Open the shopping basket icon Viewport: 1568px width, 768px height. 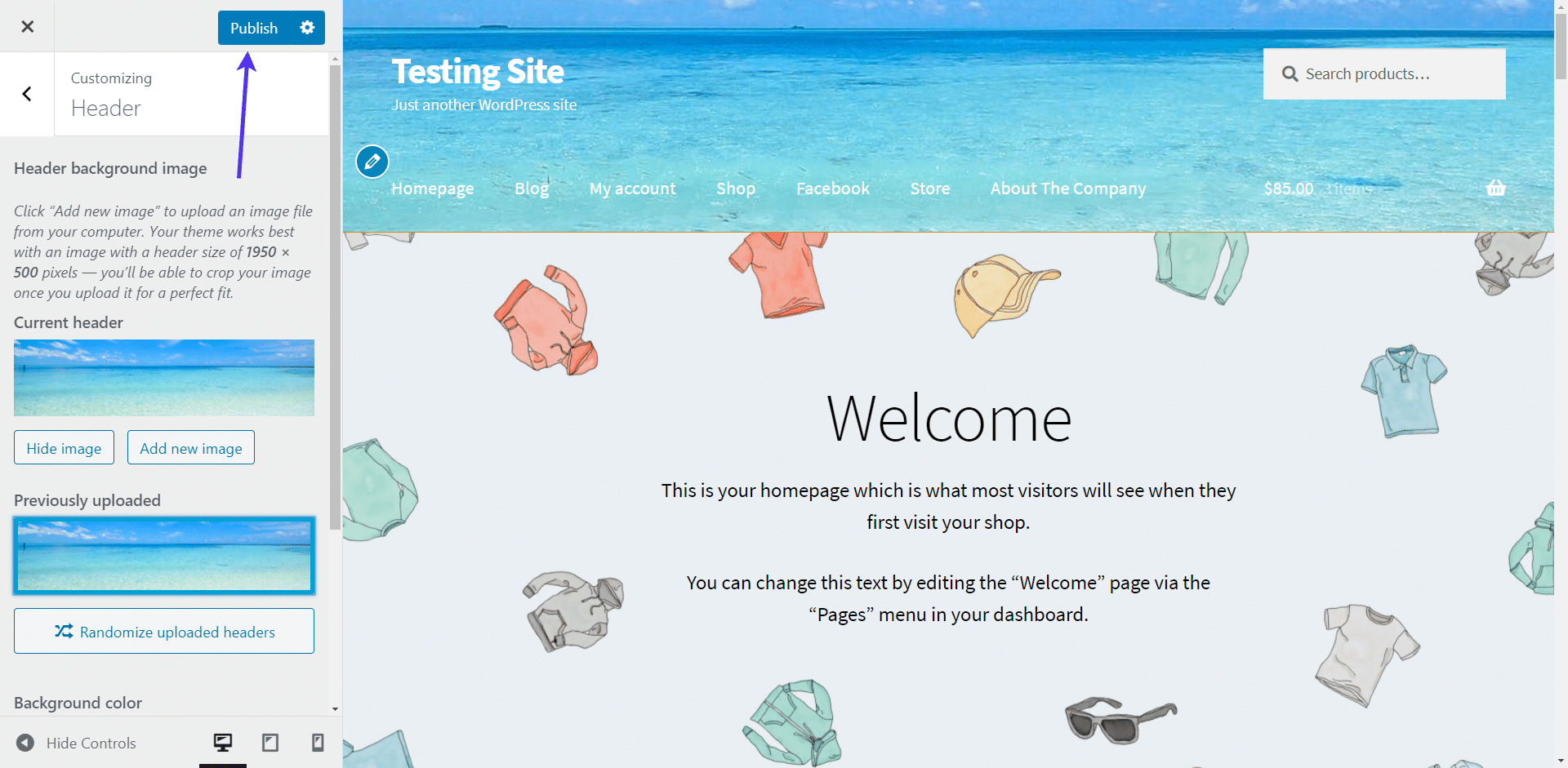1495,188
